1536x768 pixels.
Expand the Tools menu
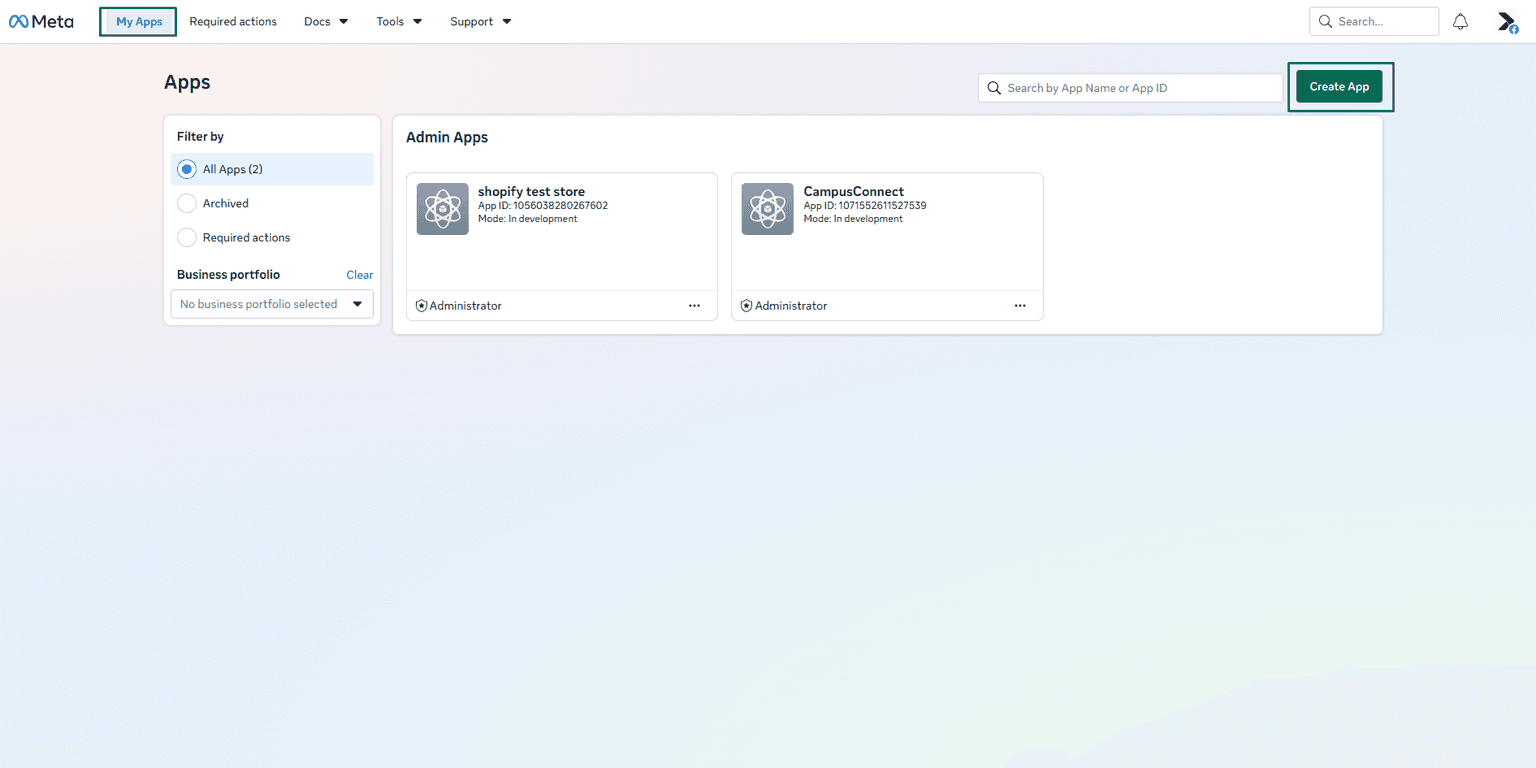399,21
